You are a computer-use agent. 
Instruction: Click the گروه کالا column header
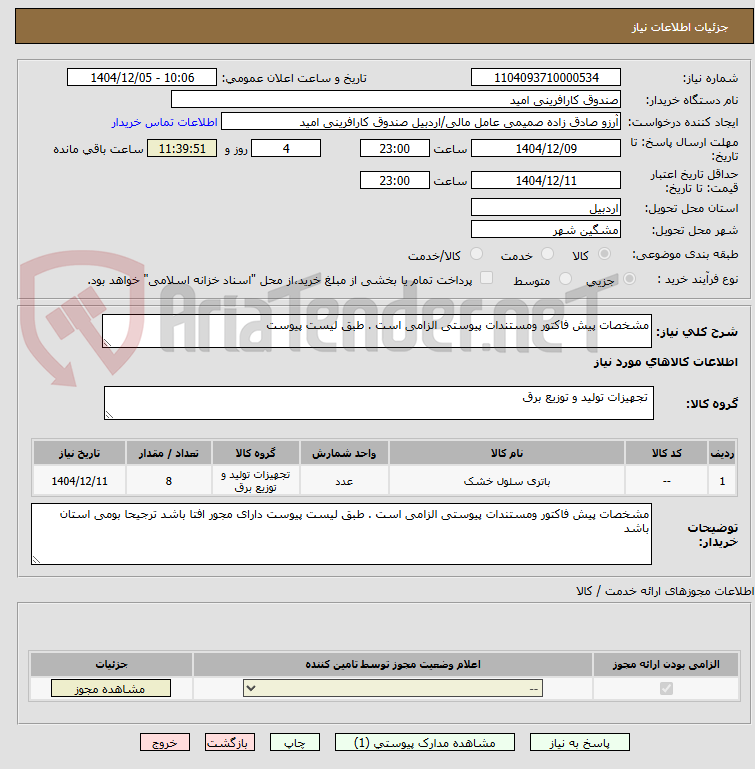coord(256,453)
